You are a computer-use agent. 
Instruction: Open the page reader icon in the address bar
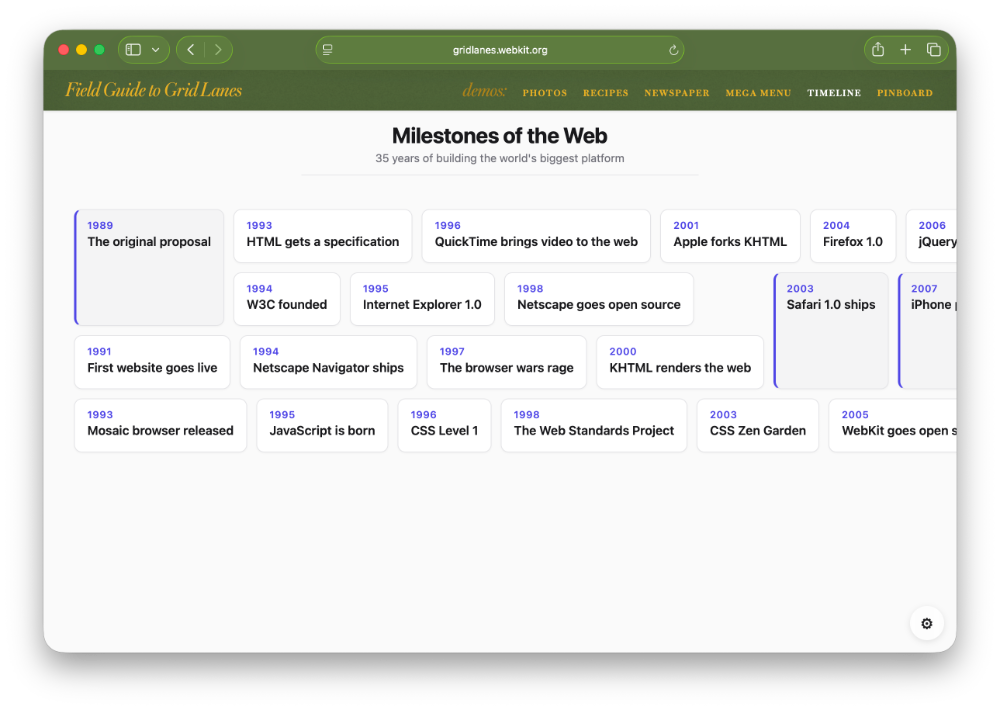[327, 50]
